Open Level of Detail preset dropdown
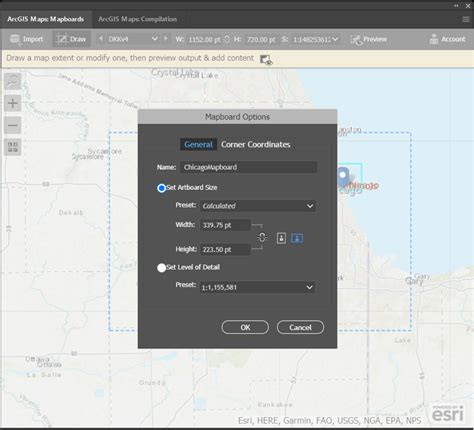 (x=257, y=287)
